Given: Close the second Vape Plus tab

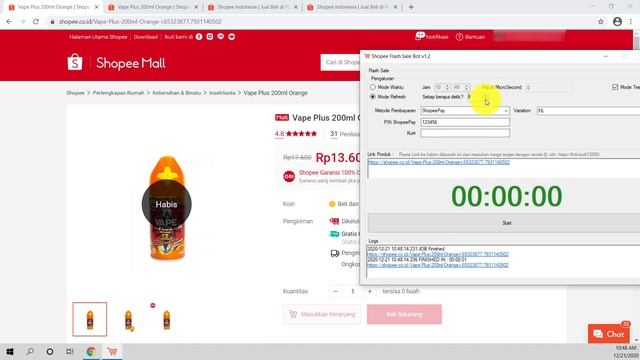Looking at the screenshot, I should (196, 7).
